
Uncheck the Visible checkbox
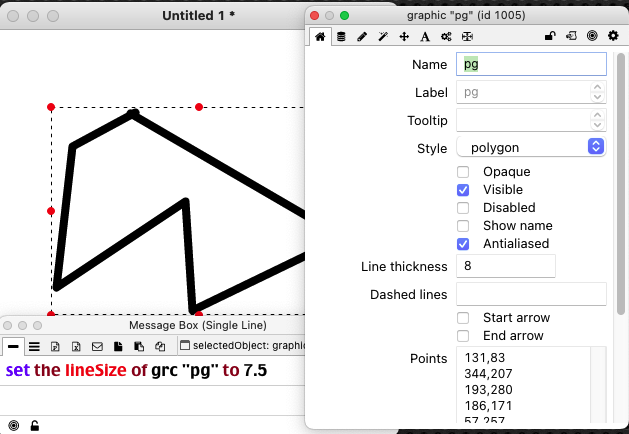[463, 190]
